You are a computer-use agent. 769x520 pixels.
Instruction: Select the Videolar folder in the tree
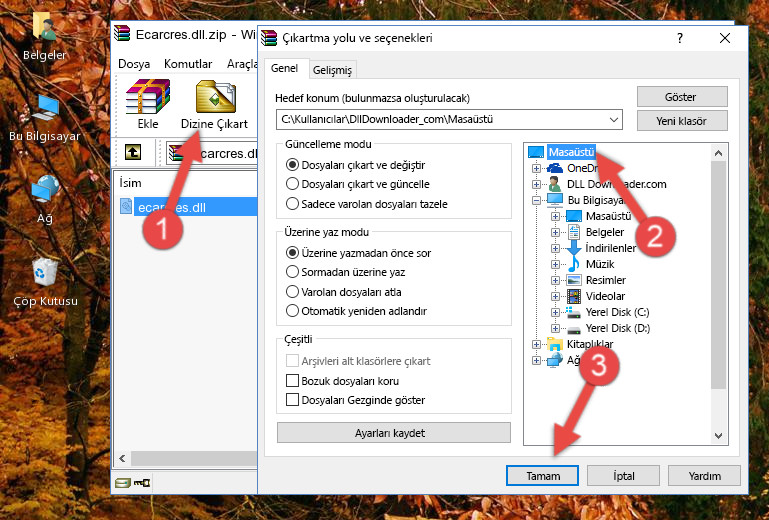pos(605,296)
